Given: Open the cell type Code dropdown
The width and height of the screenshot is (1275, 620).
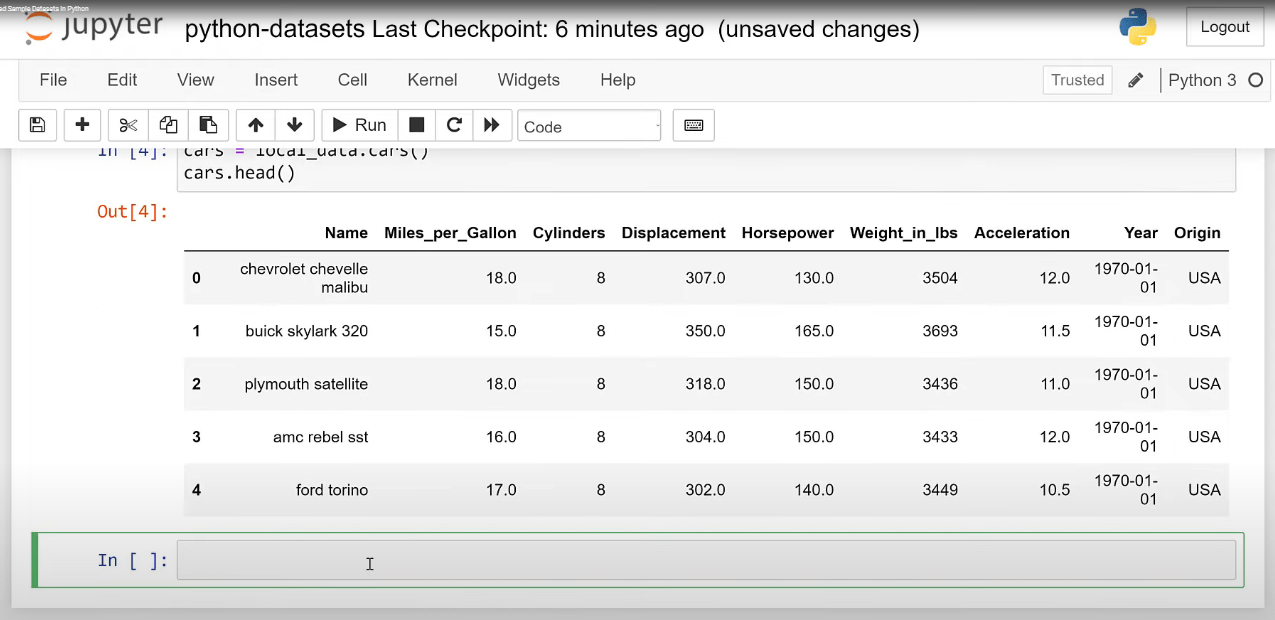Looking at the screenshot, I should tap(589, 126).
